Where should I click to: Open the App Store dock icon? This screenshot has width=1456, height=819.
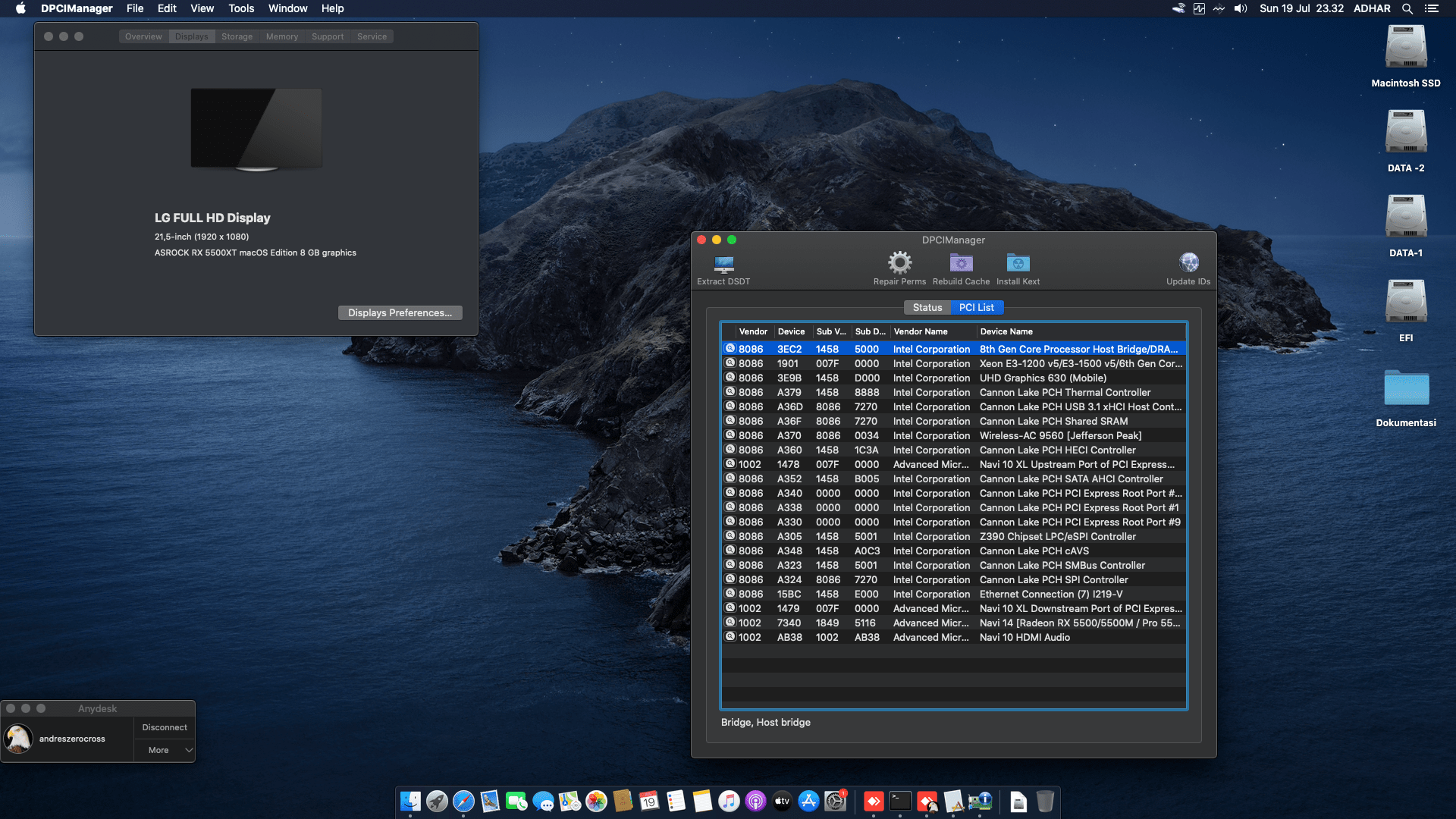(808, 801)
